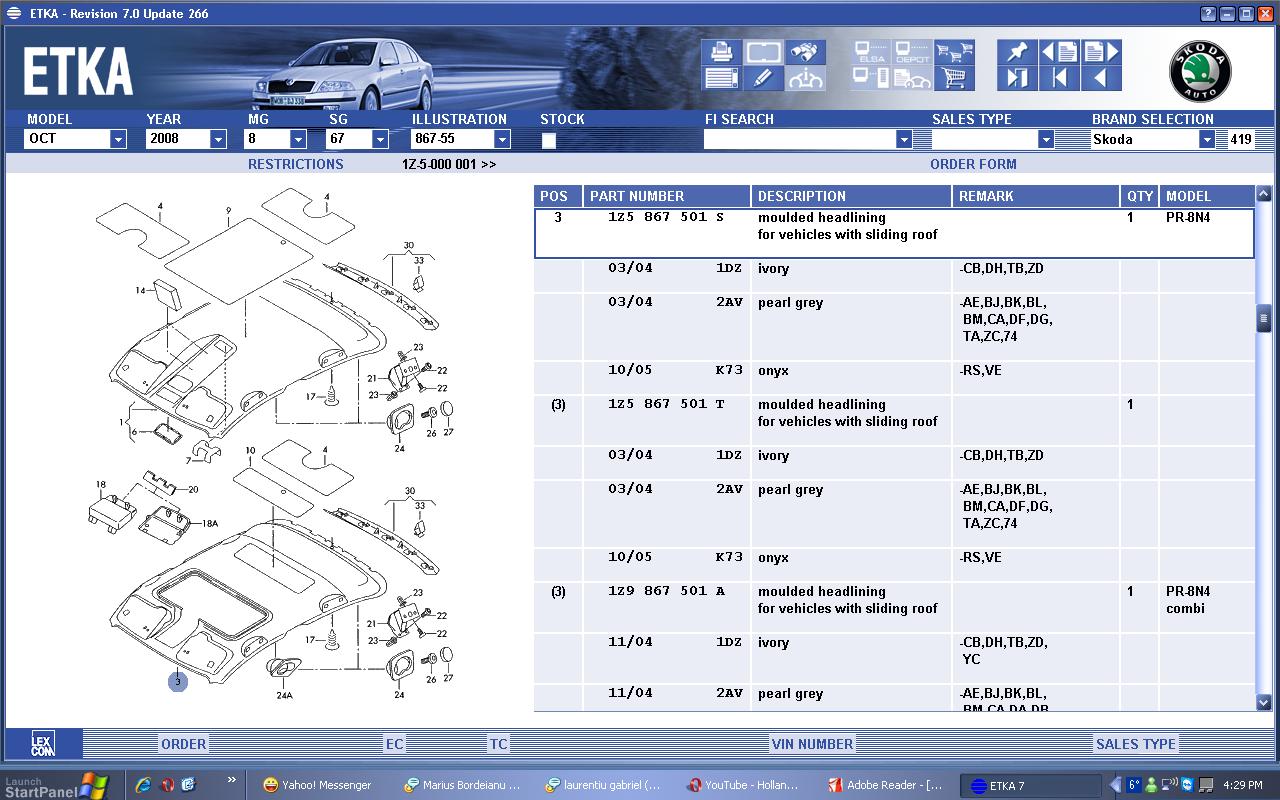Go to the next illustration page icon
Image resolution: width=1280 pixels, height=800 pixels.
[1101, 51]
